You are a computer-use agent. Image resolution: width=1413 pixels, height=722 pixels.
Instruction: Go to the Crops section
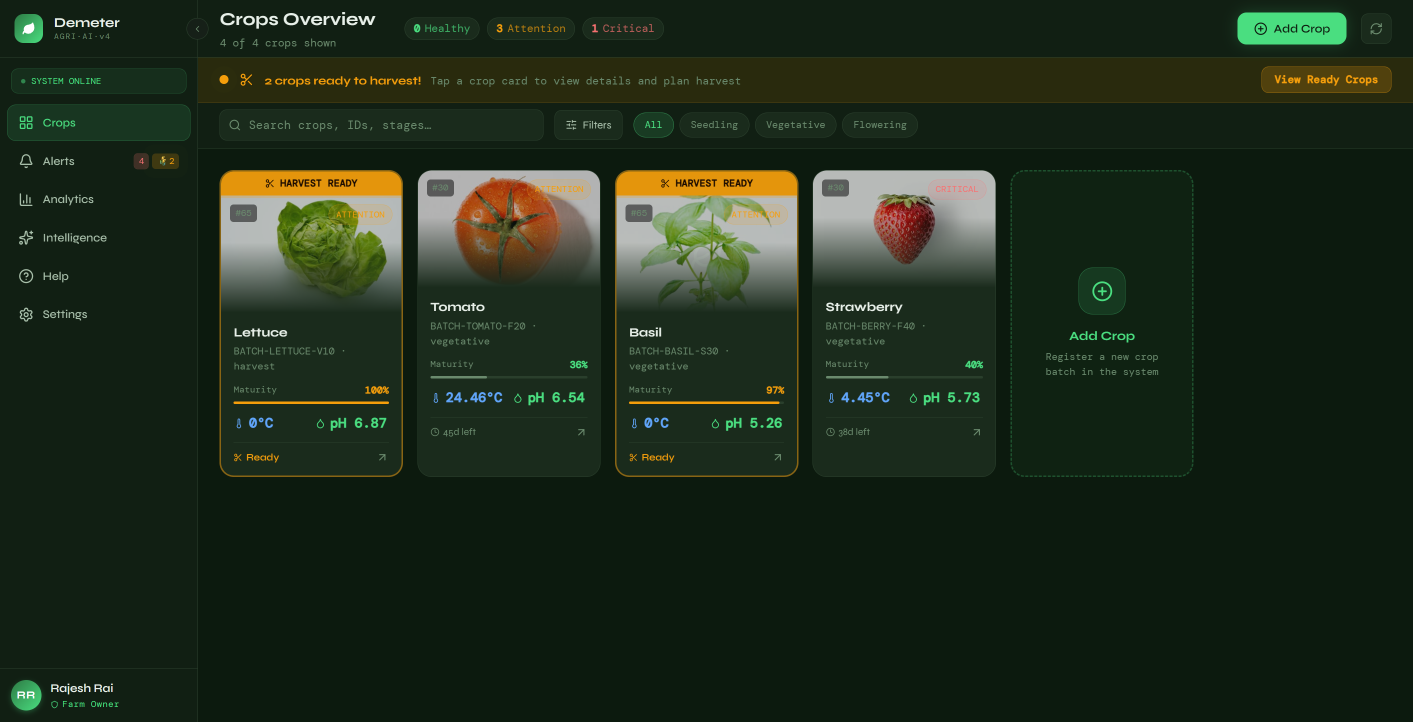(99, 123)
